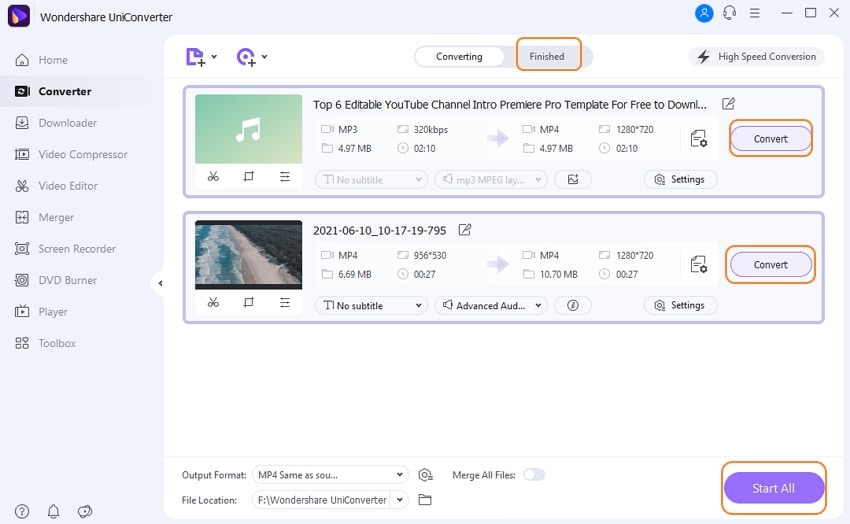
Task: Click Start All button
Action: [774, 488]
